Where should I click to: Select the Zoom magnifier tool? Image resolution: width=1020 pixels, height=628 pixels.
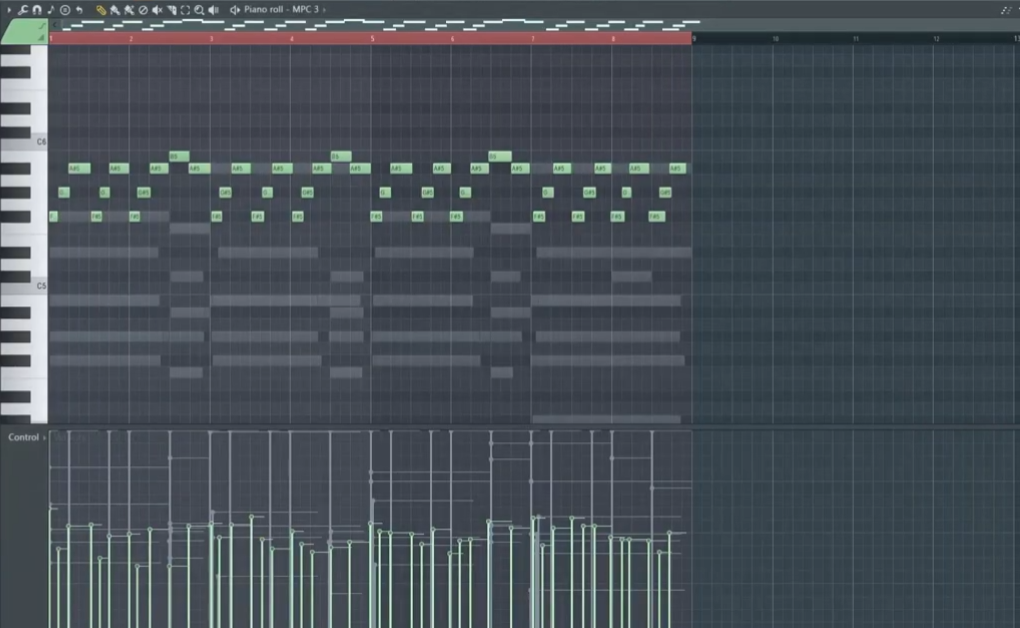[x=199, y=10]
